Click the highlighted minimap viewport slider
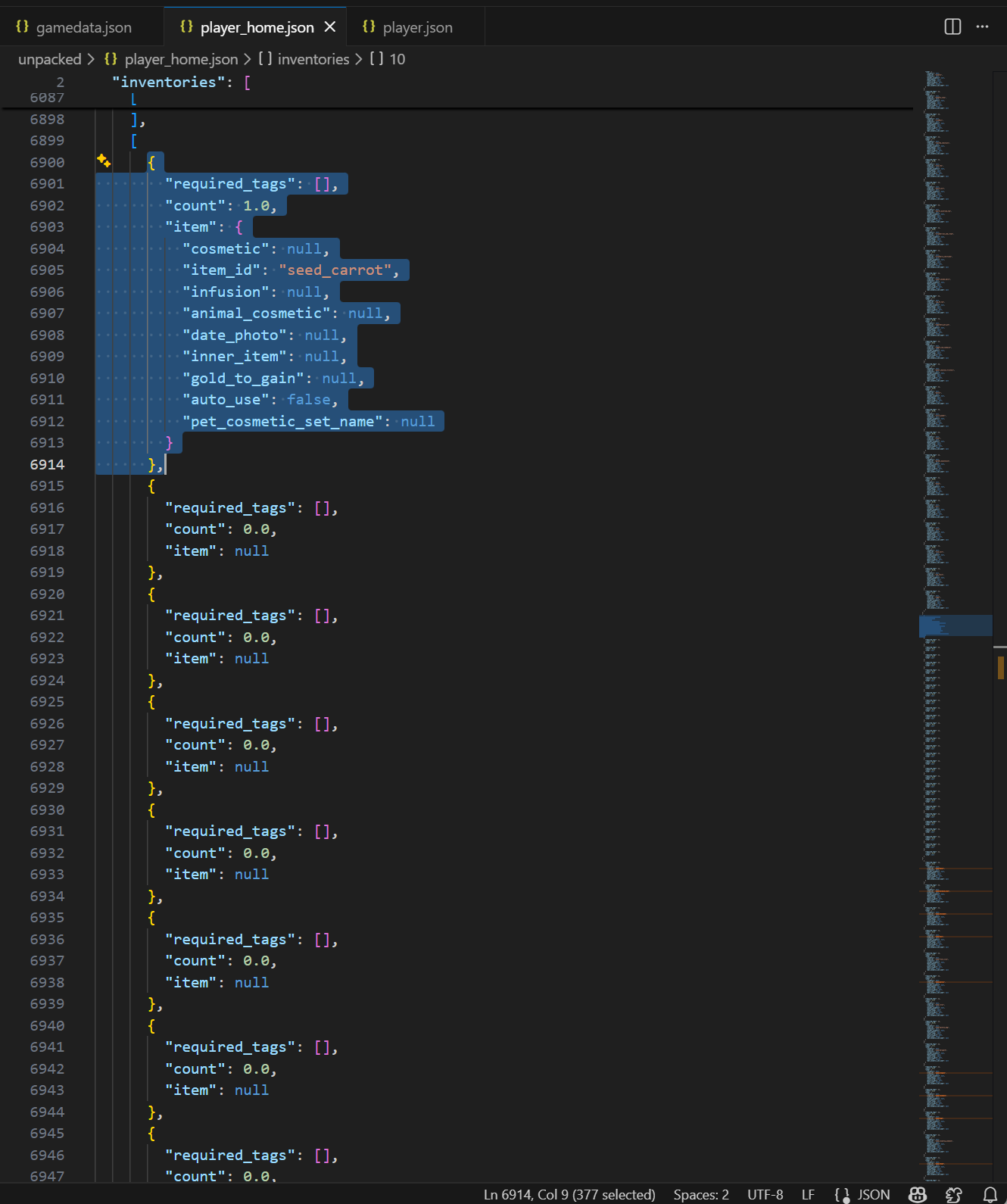The width and height of the screenshot is (1007, 1204). (956, 625)
